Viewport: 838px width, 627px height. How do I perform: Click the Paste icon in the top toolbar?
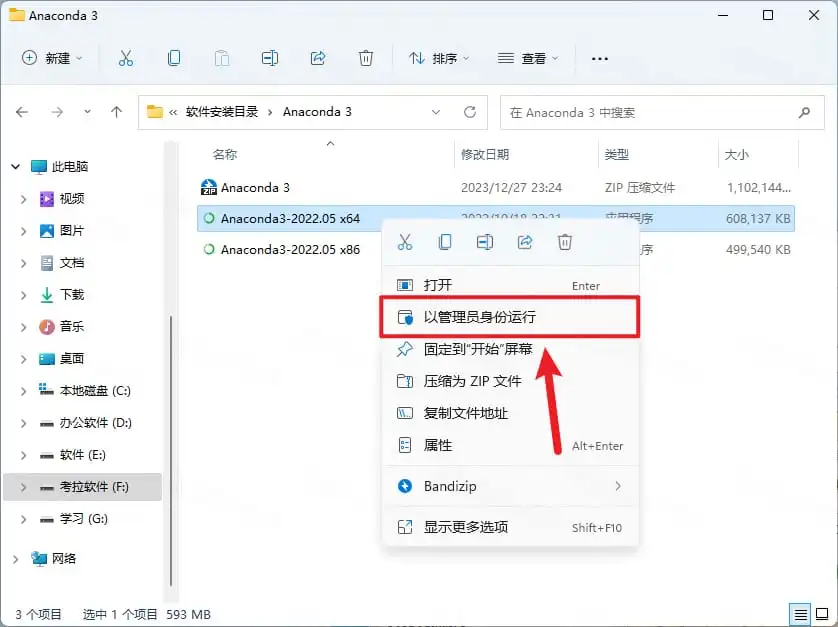(x=222, y=58)
